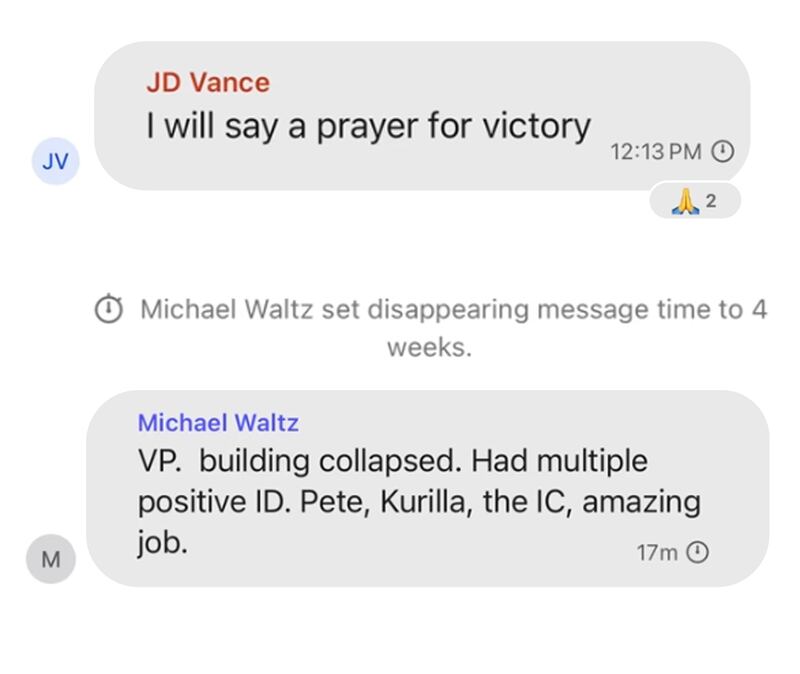
Task: Click the word "job." in Waltz's message
Action: [x=162, y=543]
